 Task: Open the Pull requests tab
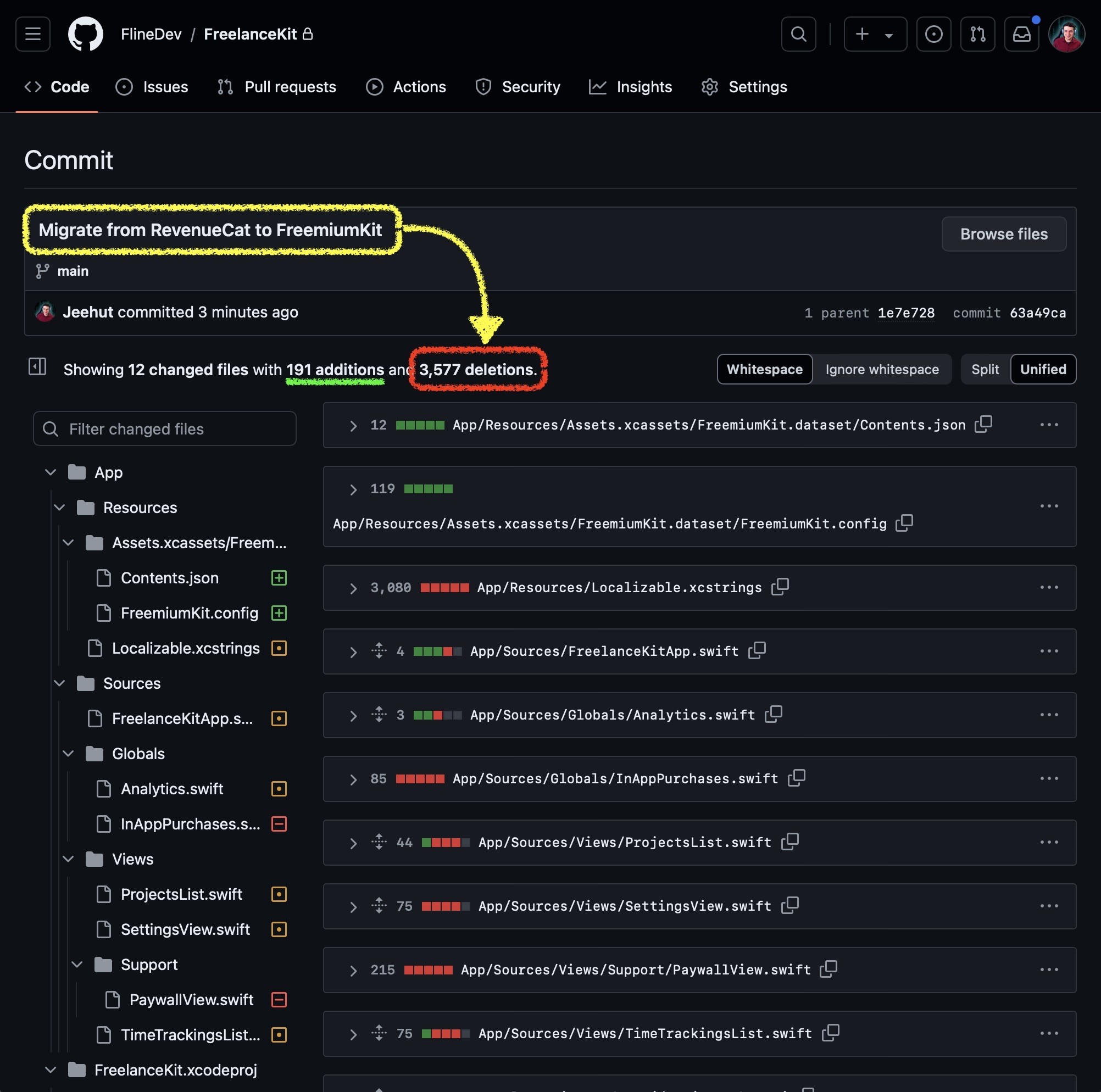pos(277,87)
